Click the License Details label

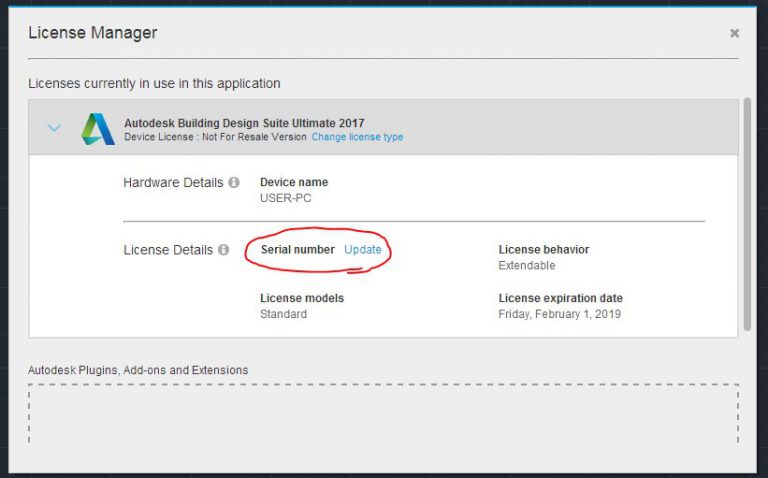click(x=168, y=250)
